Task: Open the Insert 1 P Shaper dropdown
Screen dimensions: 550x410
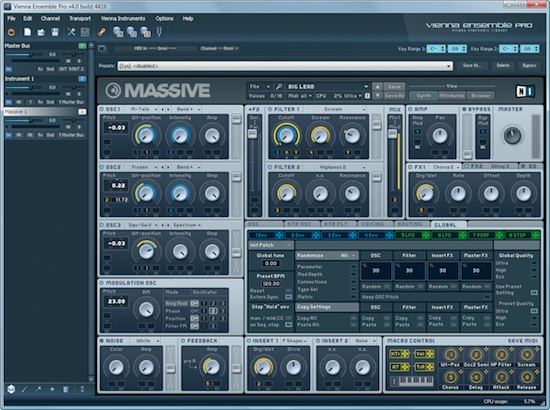Action: pos(294,341)
